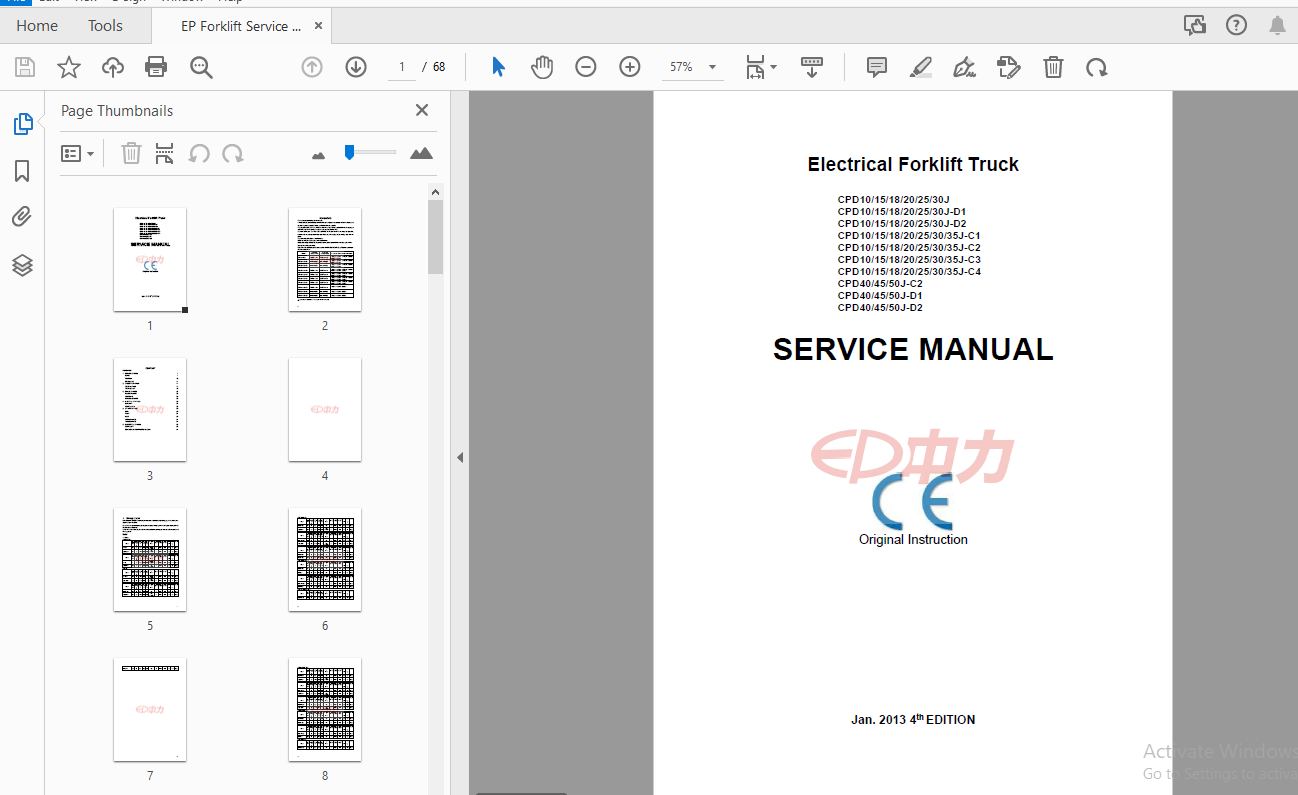The image size is (1298, 795).
Task: Upload the file to the cloud
Action: click(113, 67)
